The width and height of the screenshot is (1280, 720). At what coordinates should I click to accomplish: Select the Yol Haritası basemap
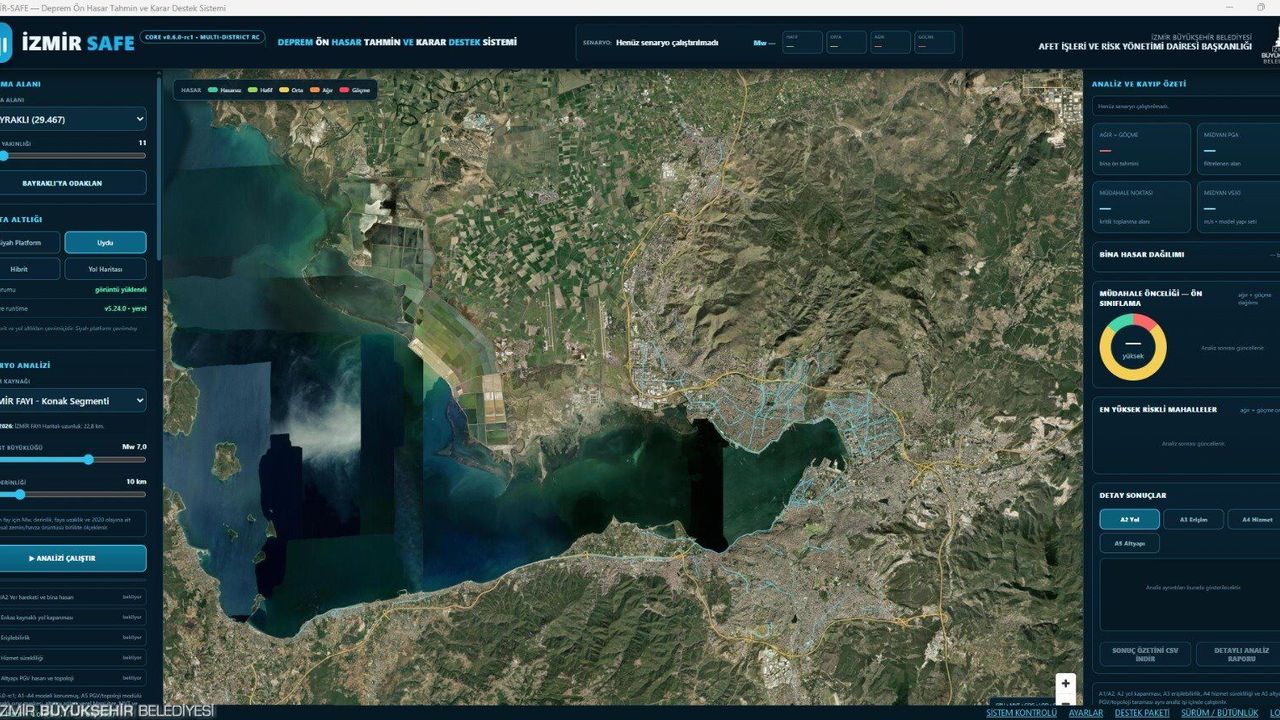105,269
